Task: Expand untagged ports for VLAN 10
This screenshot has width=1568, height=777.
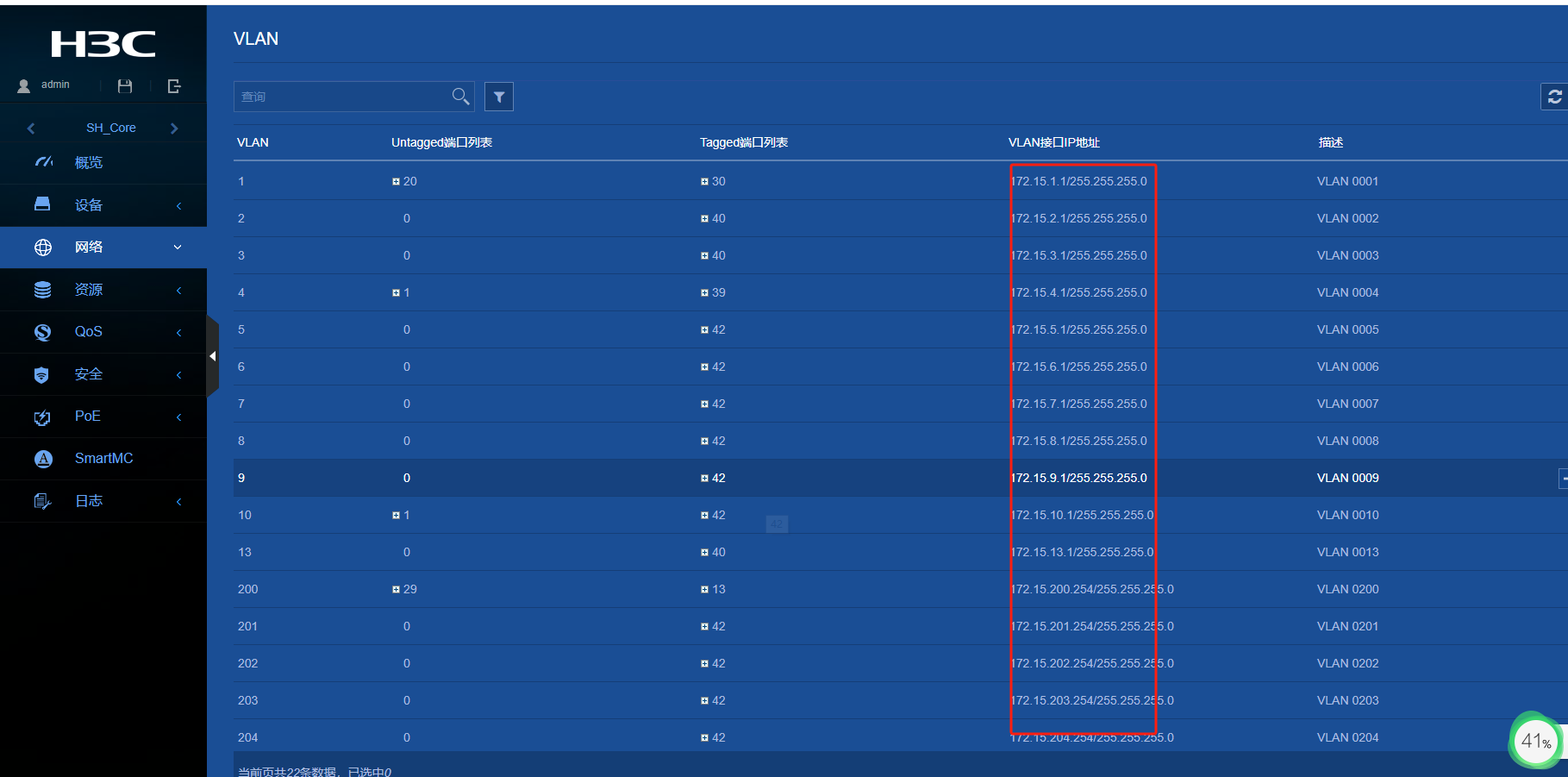Action: coord(396,516)
